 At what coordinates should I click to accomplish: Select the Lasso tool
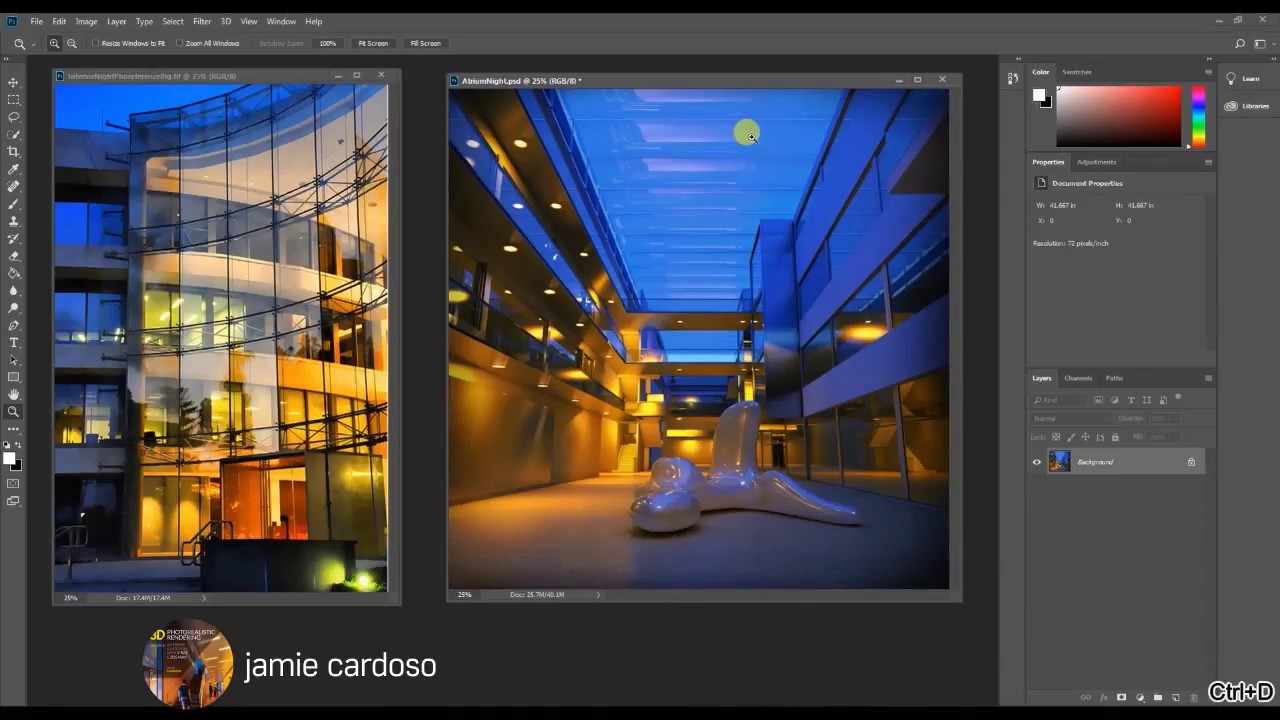click(13, 117)
